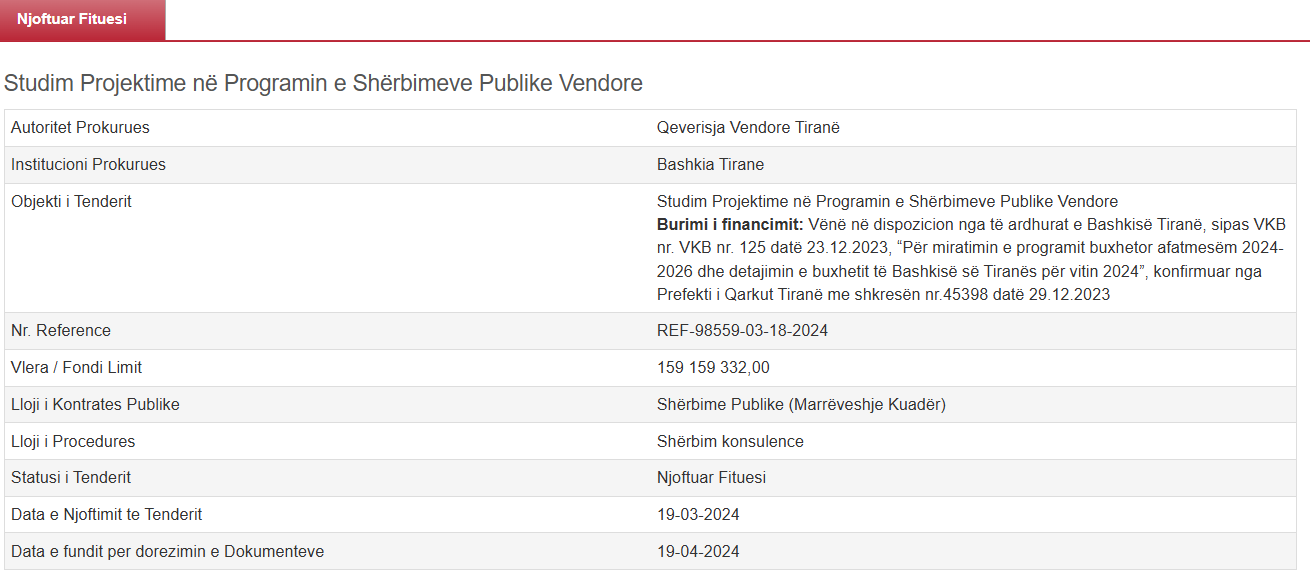The height and width of the screenshot is (570, 1310).
Task: Select the Statusi i Tenderit label
Action: click(x=71, y=478)
